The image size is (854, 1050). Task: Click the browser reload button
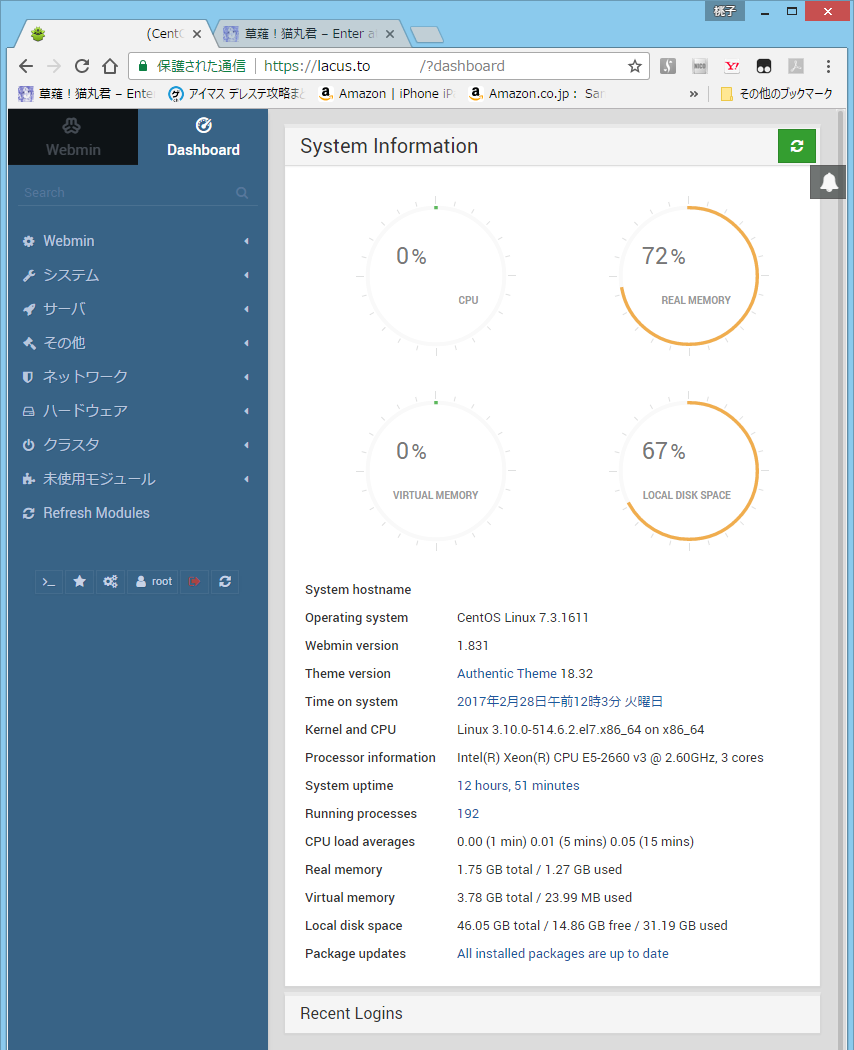click(x=82, y=66)
